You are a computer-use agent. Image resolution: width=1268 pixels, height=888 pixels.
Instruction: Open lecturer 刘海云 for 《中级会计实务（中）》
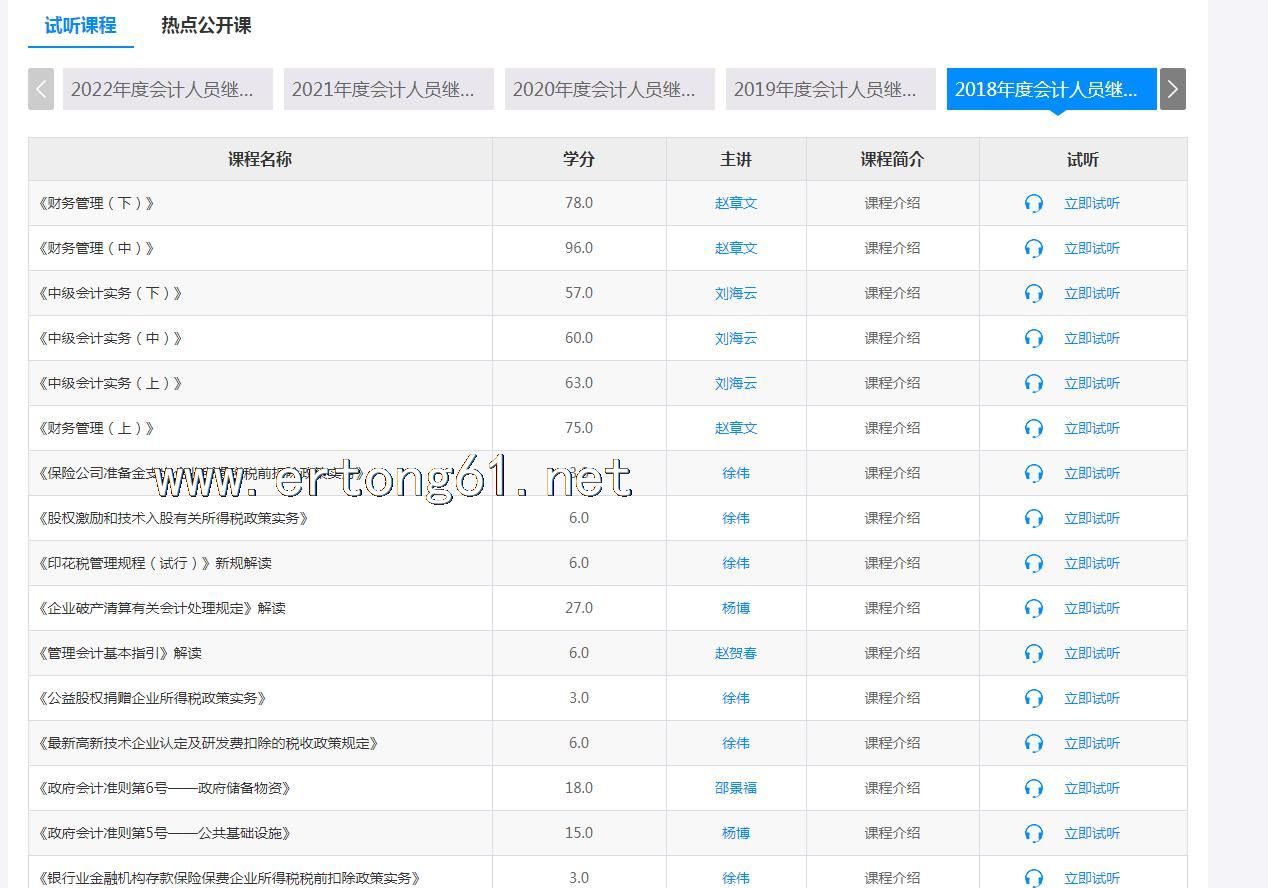point(736,338)
